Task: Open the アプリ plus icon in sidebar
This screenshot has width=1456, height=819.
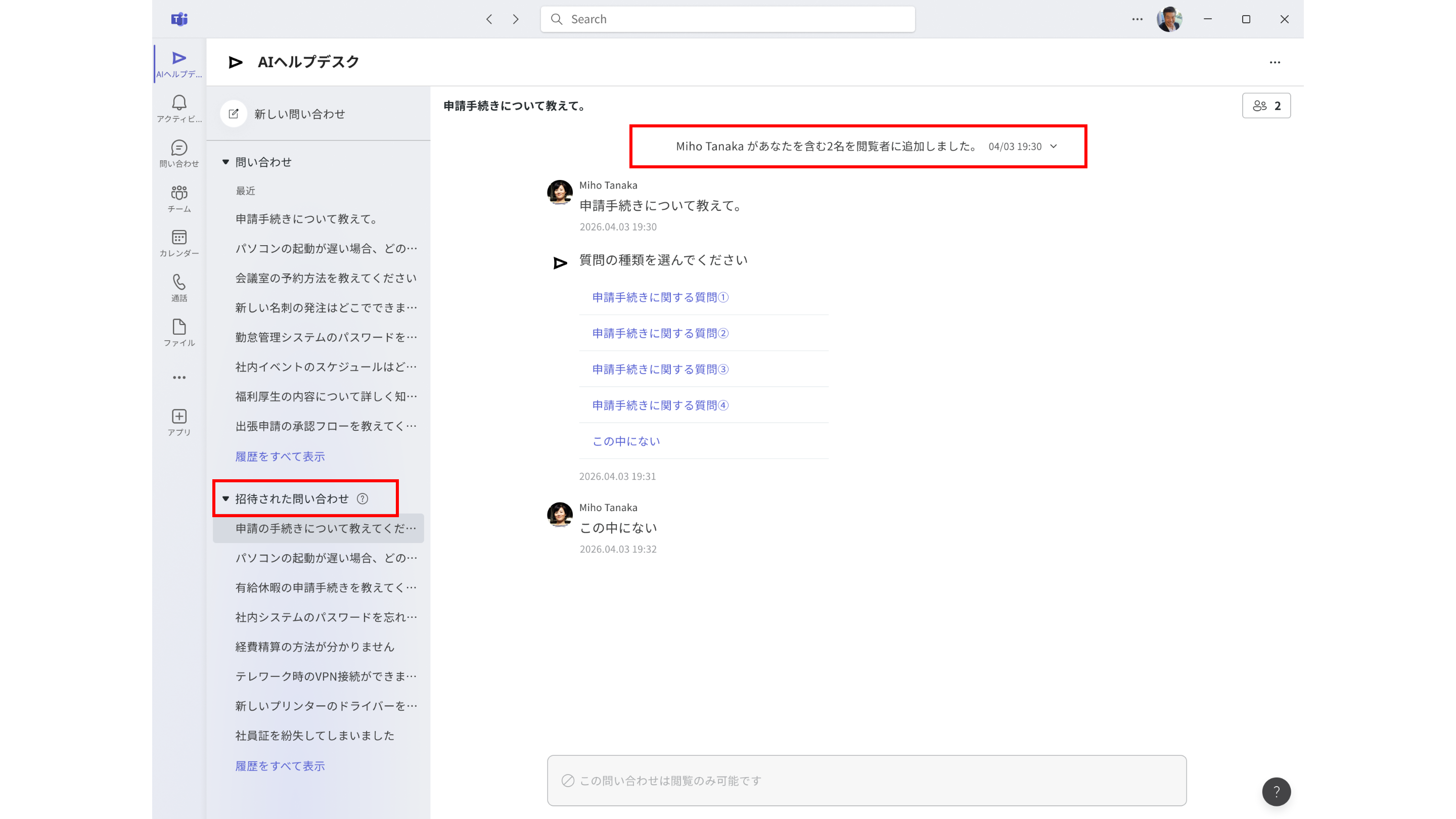Action: point(179,422)
